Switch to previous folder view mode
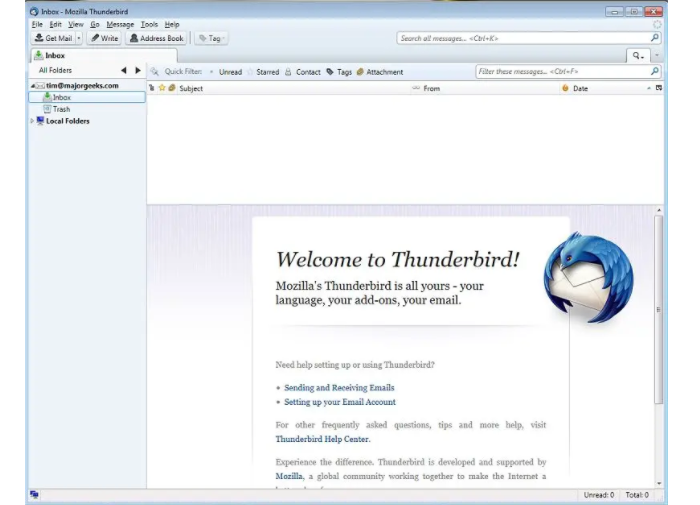Viewport: 700px width, 505px height. [124, 70]
